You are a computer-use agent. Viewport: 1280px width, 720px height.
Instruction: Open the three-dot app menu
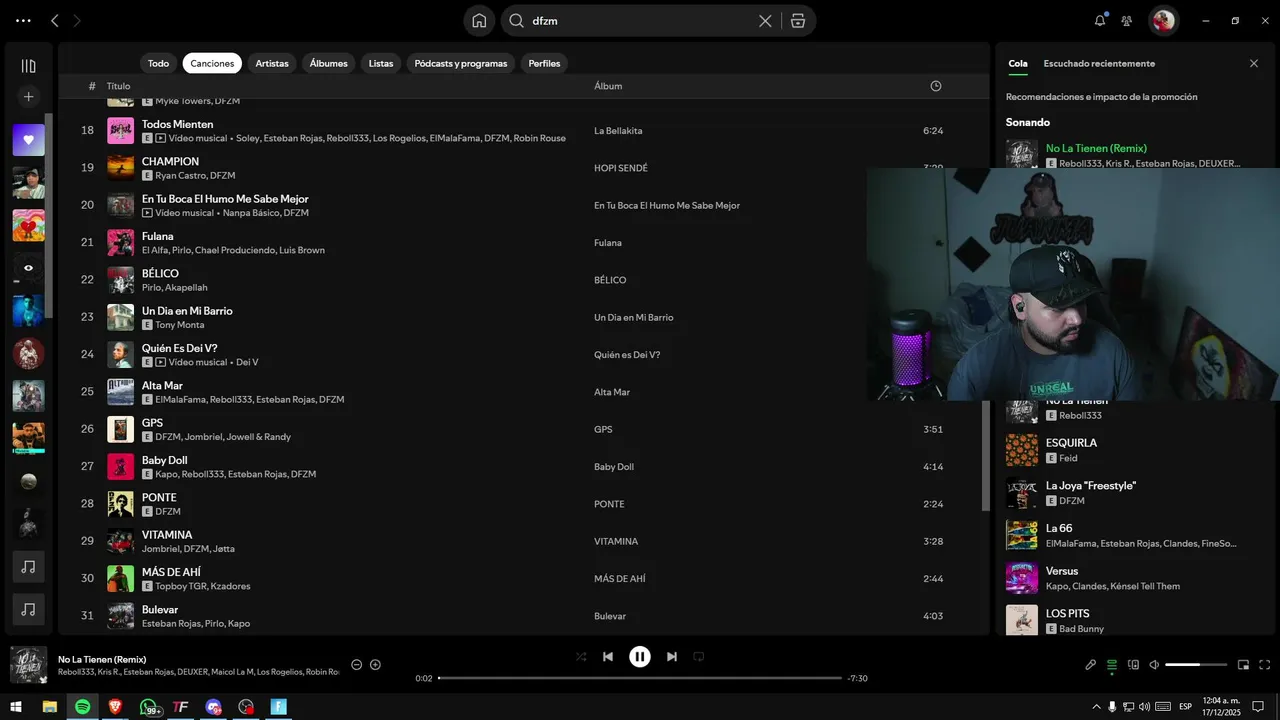pyautogui.click(x=23, y=20)
